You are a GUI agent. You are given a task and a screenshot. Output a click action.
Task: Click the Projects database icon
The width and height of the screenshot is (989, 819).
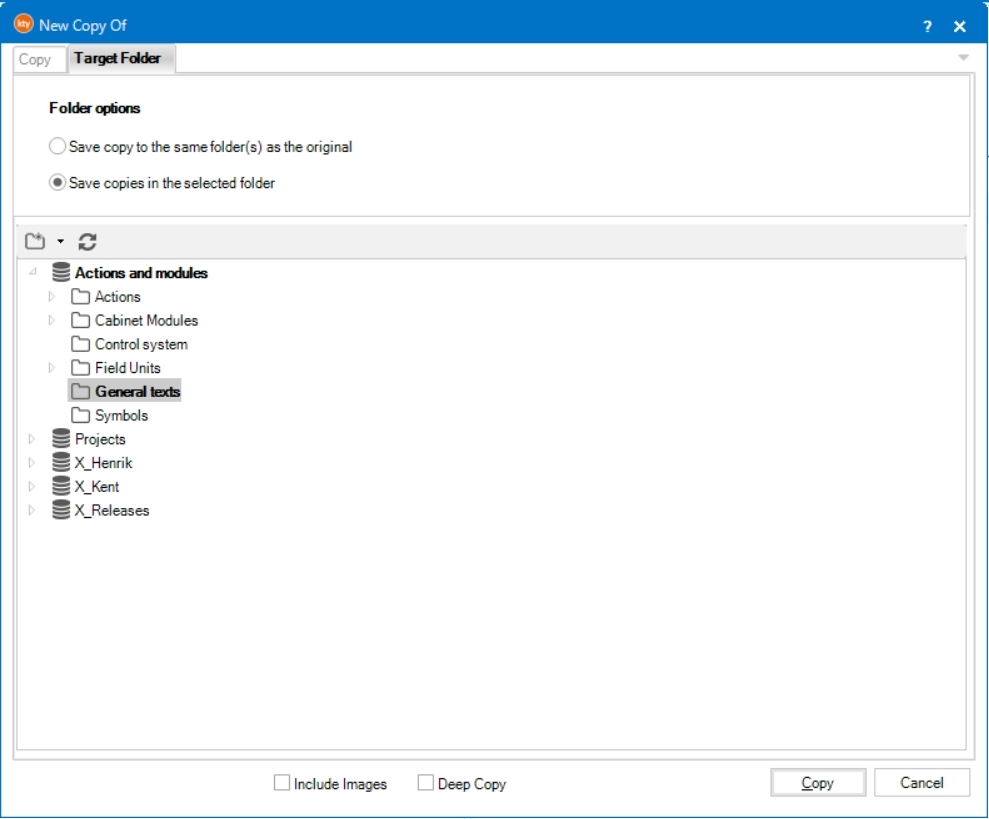point(61,439)
